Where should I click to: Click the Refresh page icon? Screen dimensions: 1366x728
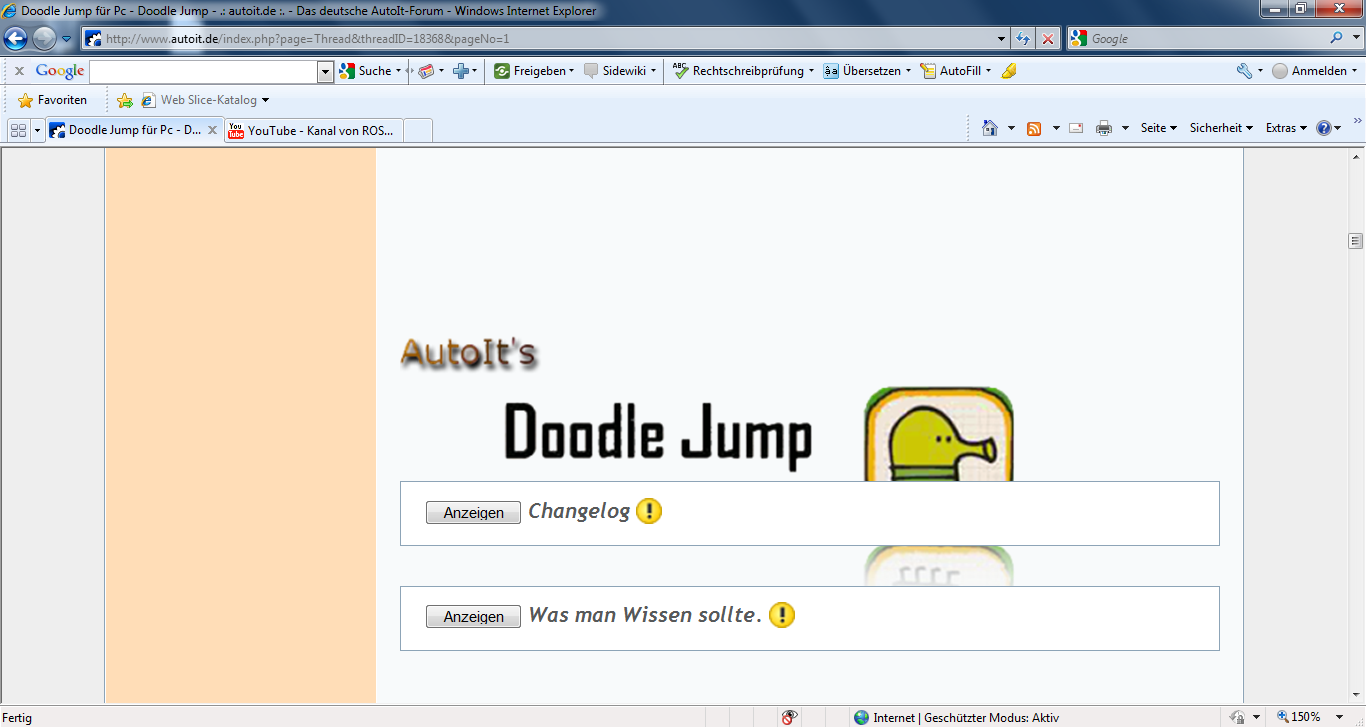(1023, 39)
